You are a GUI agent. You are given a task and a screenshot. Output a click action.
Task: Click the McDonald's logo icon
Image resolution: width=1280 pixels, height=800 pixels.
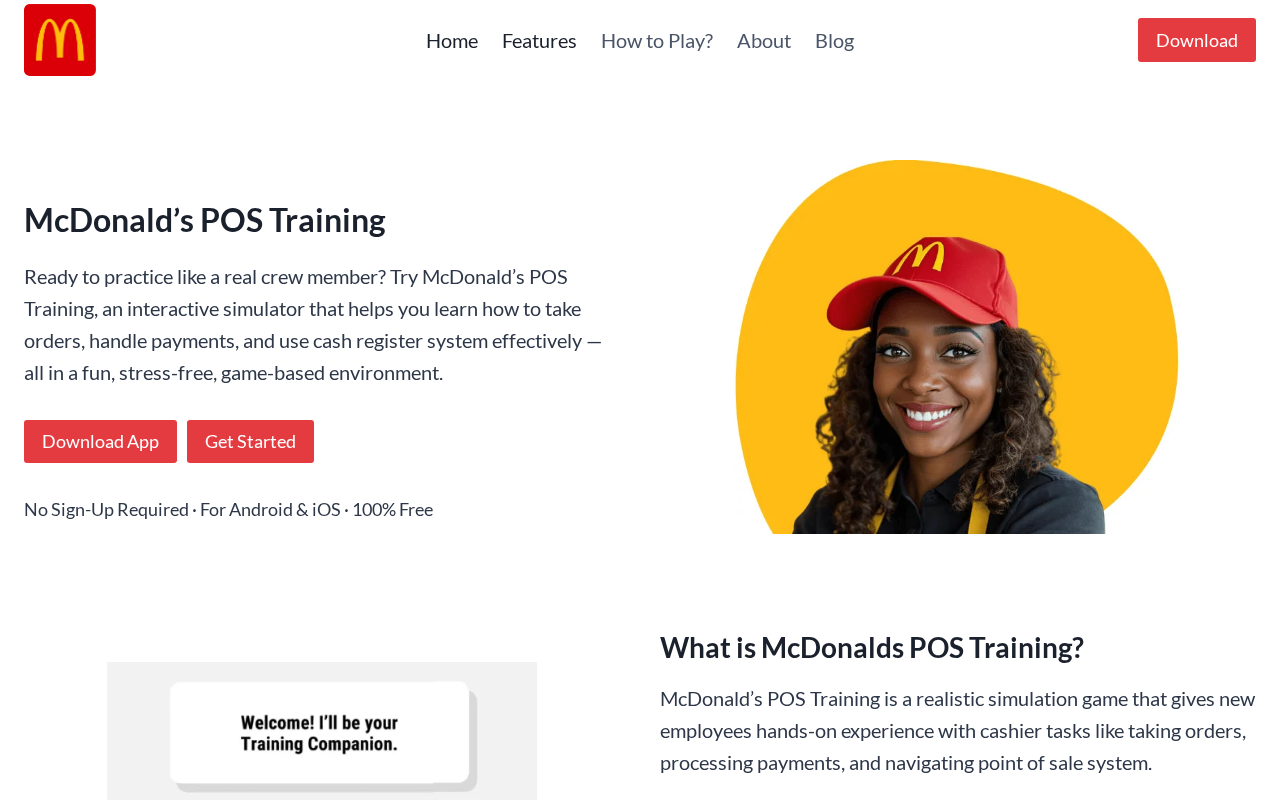(60, 40)
